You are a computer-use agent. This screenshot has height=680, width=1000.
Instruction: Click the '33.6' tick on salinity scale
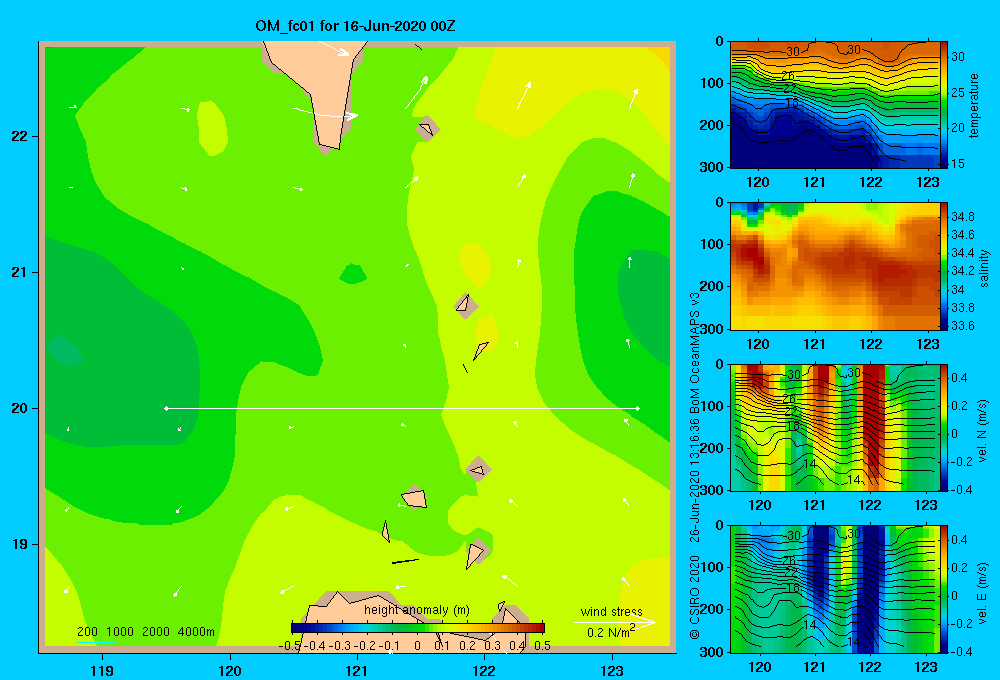(x=962, y=326)
